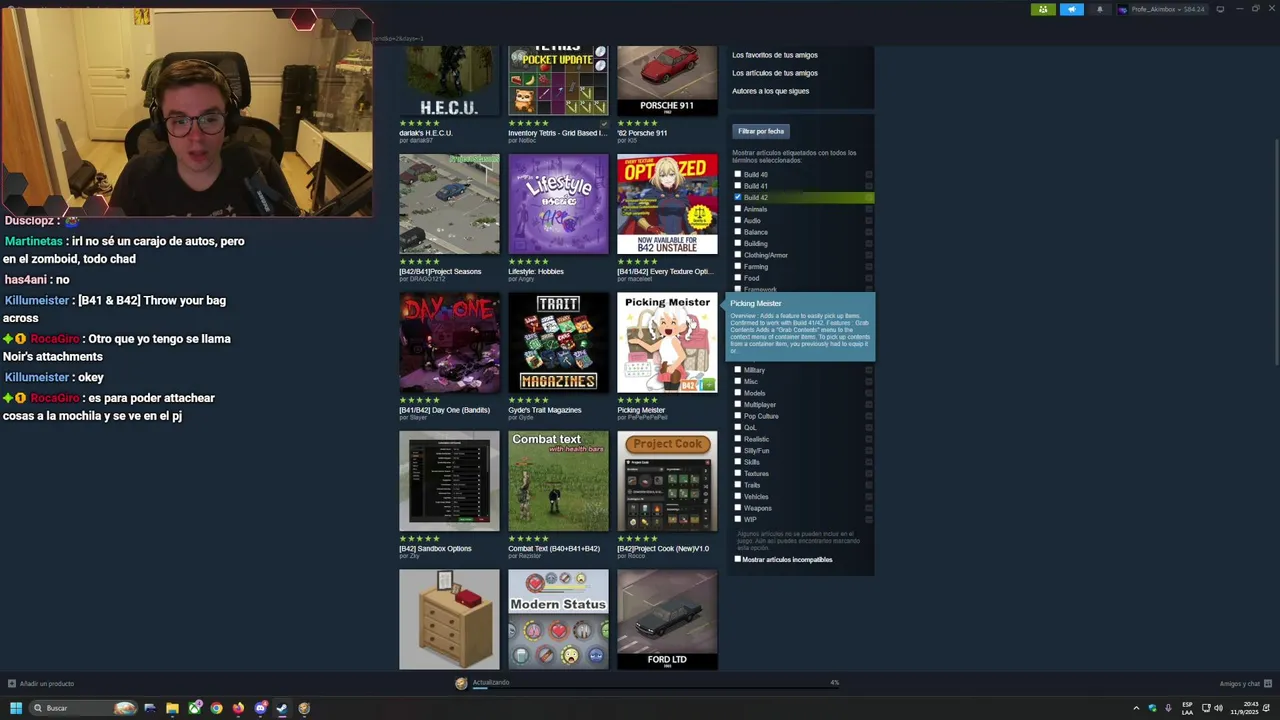Enable the Build 41 tag checkbox
1280x720 pixels.
[738, 186]
